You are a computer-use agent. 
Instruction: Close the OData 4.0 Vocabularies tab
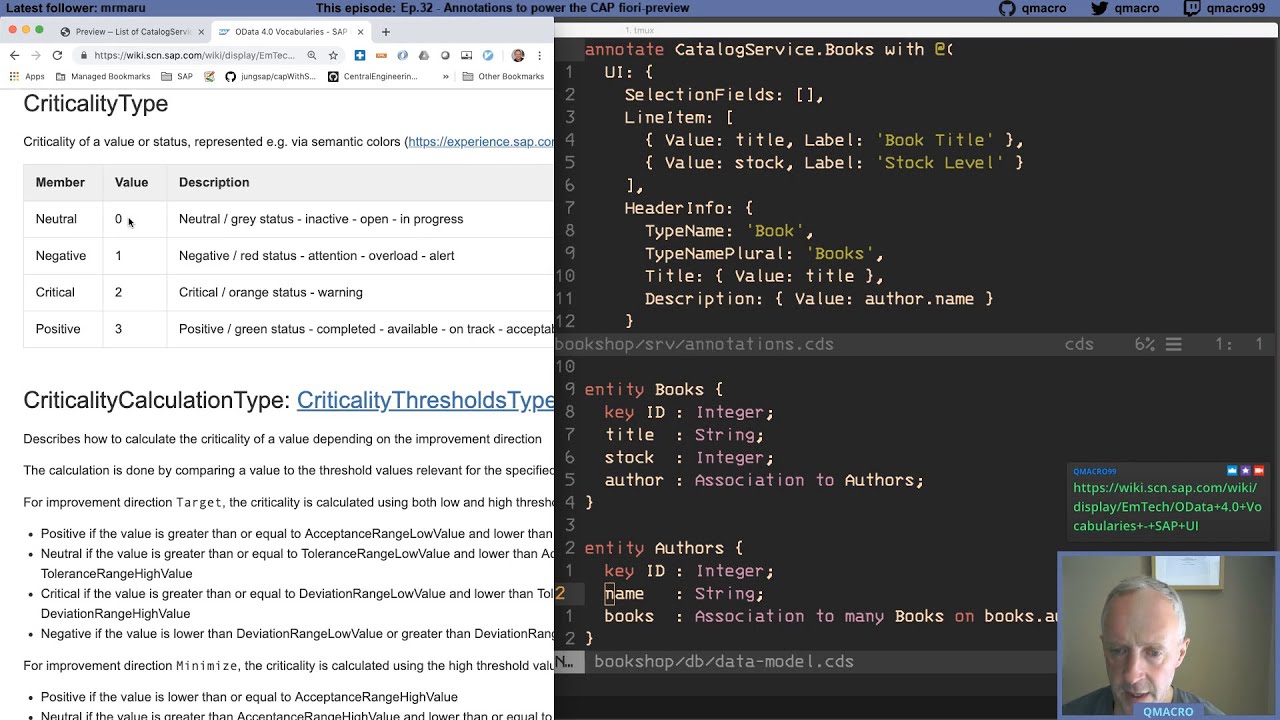(x=361, y=32)
